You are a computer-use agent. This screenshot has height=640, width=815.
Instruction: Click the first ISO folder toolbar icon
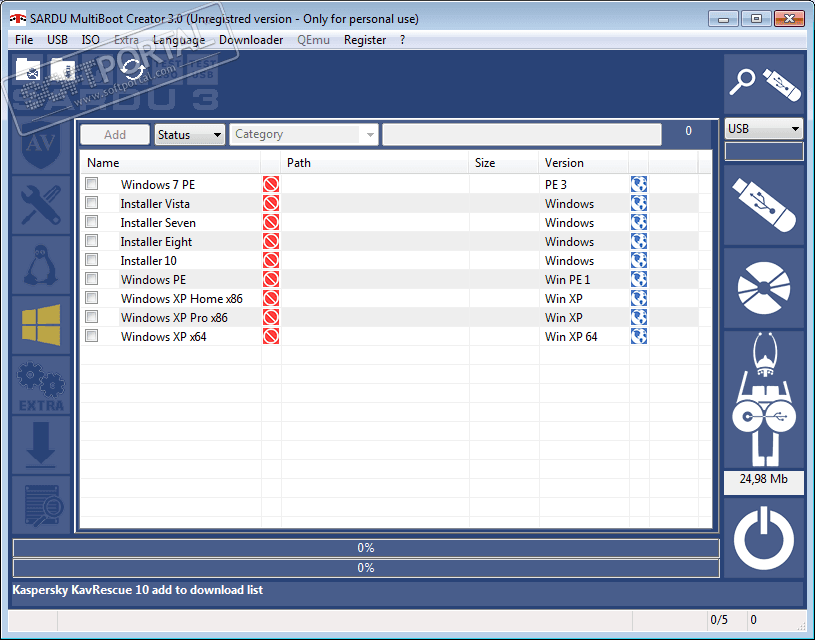click(28, 69)
